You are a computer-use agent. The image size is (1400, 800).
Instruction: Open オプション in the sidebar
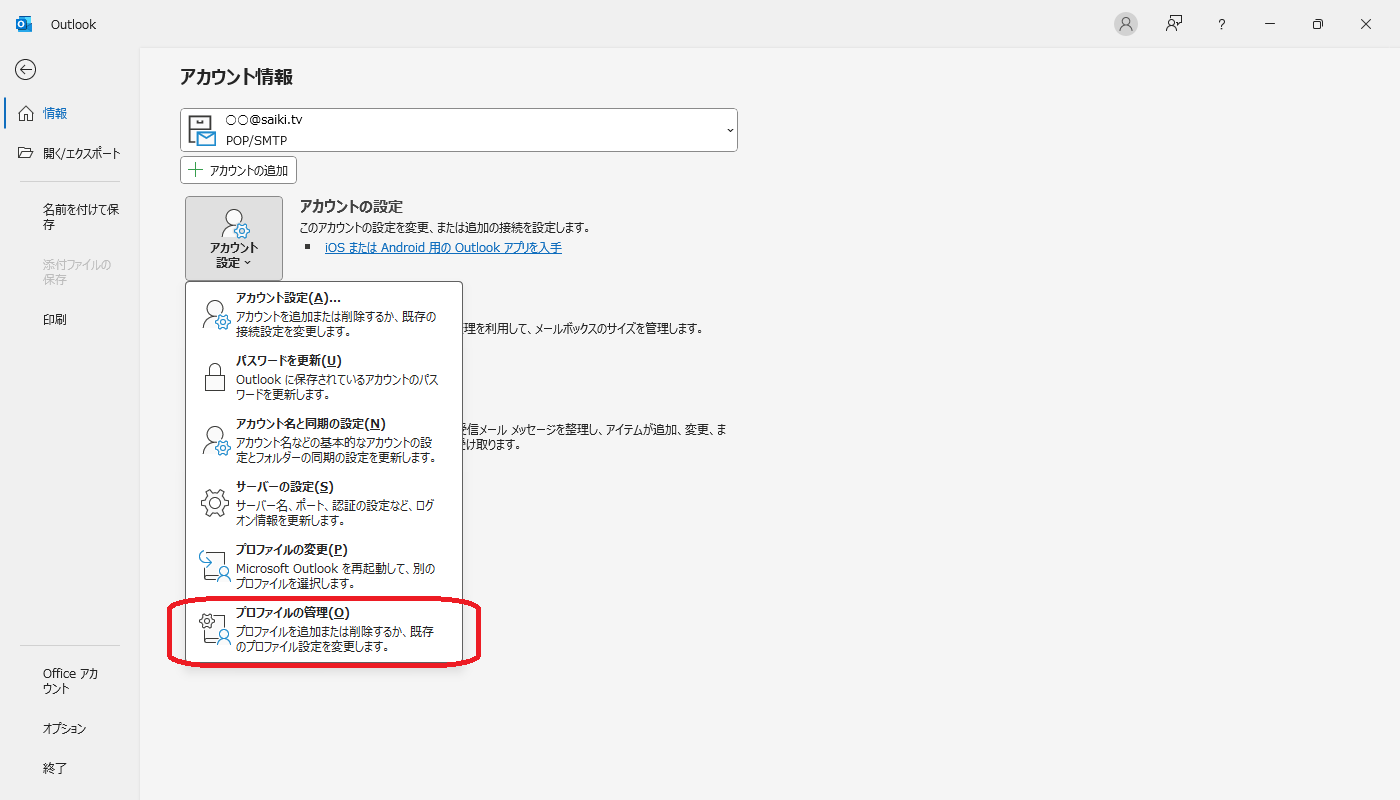tap(64, 728)
